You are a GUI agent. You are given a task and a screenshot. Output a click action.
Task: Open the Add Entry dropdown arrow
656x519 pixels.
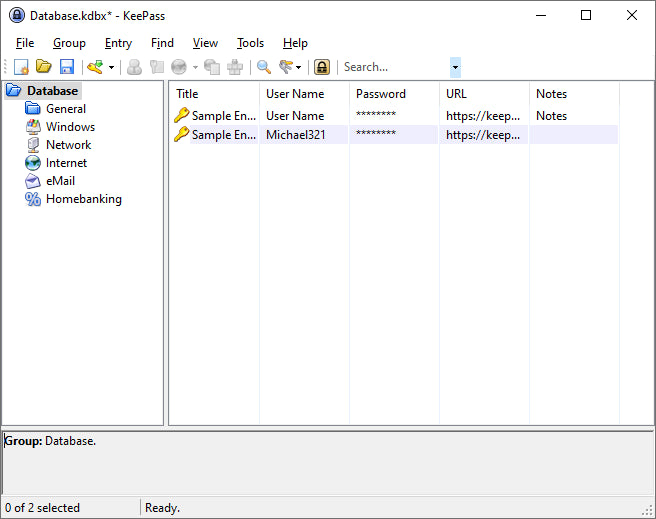point(111,67)
